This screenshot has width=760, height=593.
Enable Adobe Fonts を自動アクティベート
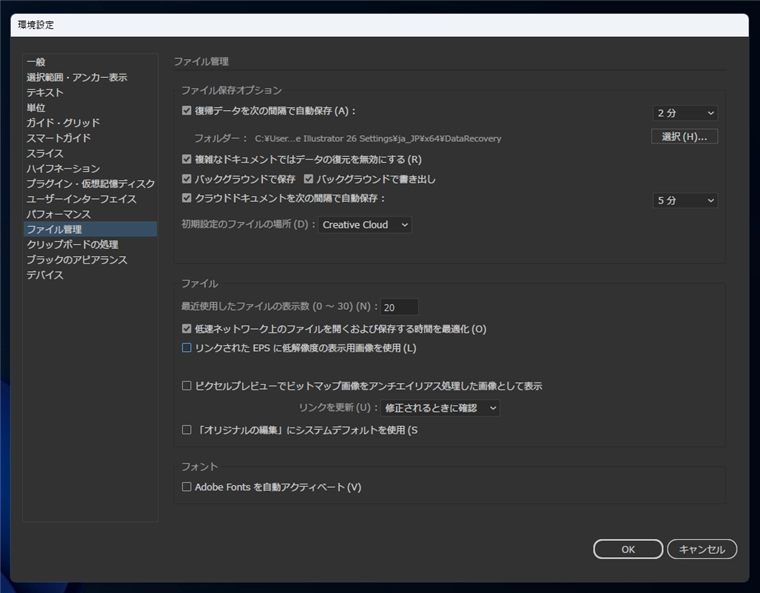[187, 486]
